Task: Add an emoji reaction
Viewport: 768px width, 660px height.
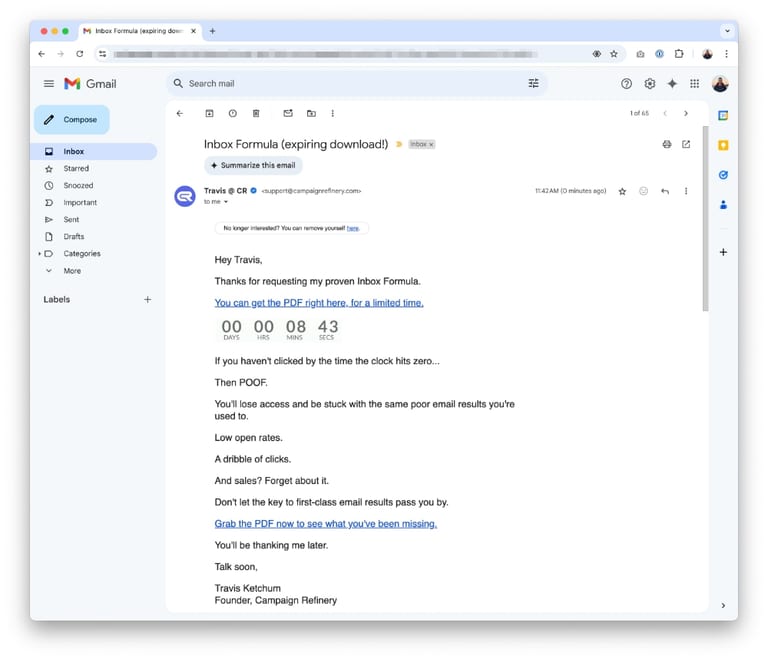Action: point(644,191)
